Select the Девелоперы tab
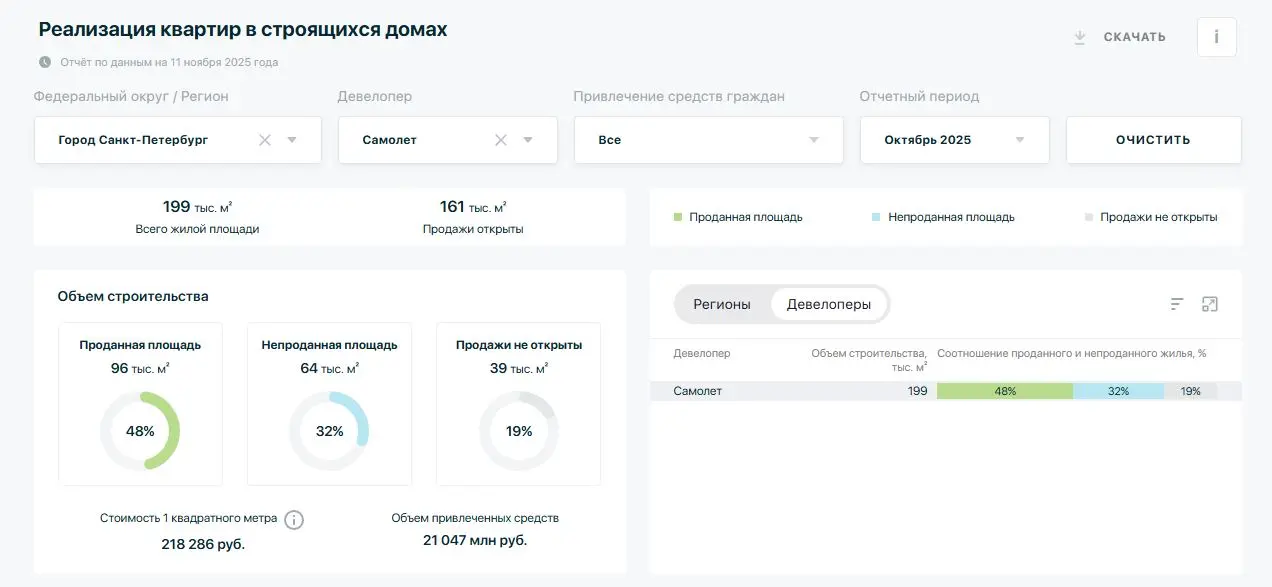The height and width of the screenshot is (587, 1272). point(828,304)
